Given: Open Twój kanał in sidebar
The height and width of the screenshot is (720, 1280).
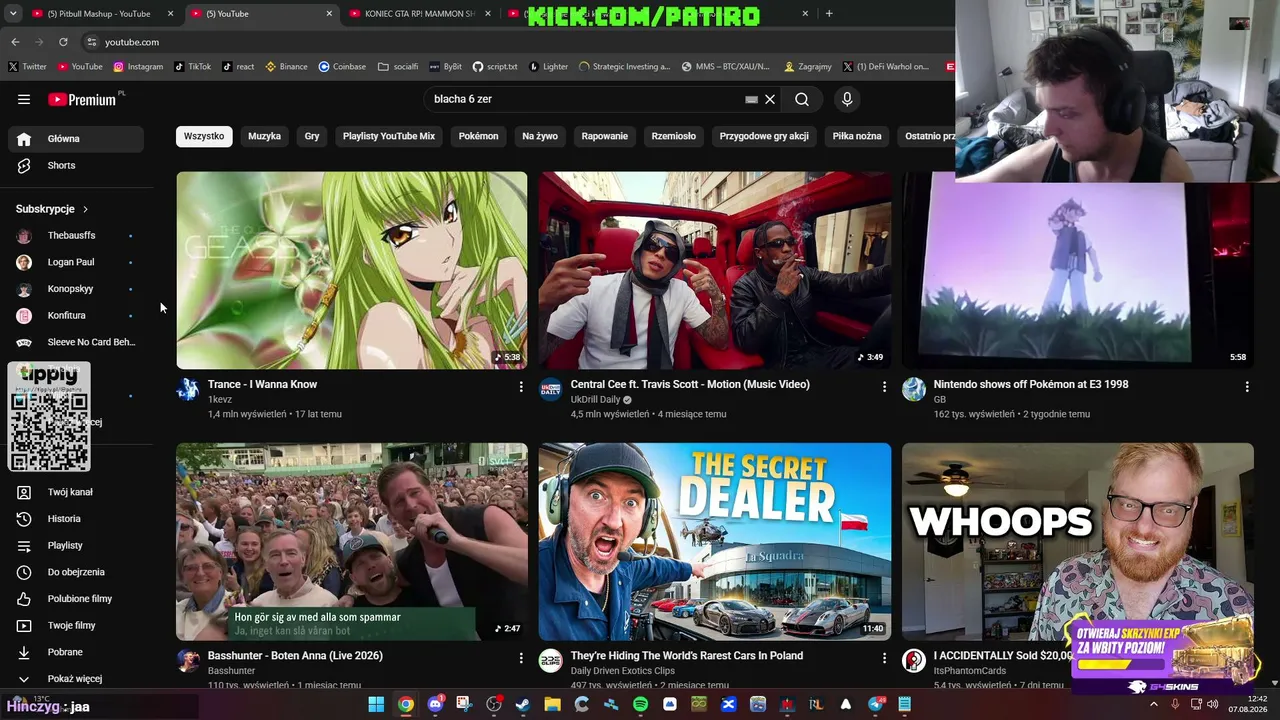Looking at the screenshot, I should pos(76,492).
